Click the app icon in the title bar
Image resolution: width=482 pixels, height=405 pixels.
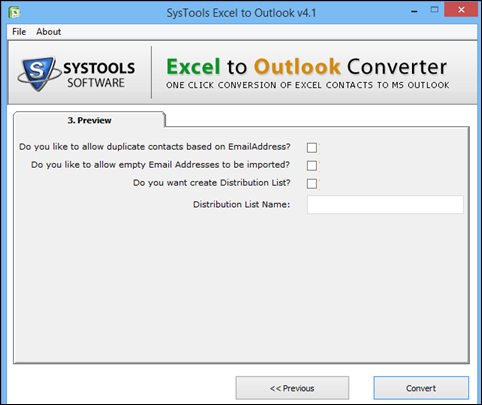[x=15, y=13]
